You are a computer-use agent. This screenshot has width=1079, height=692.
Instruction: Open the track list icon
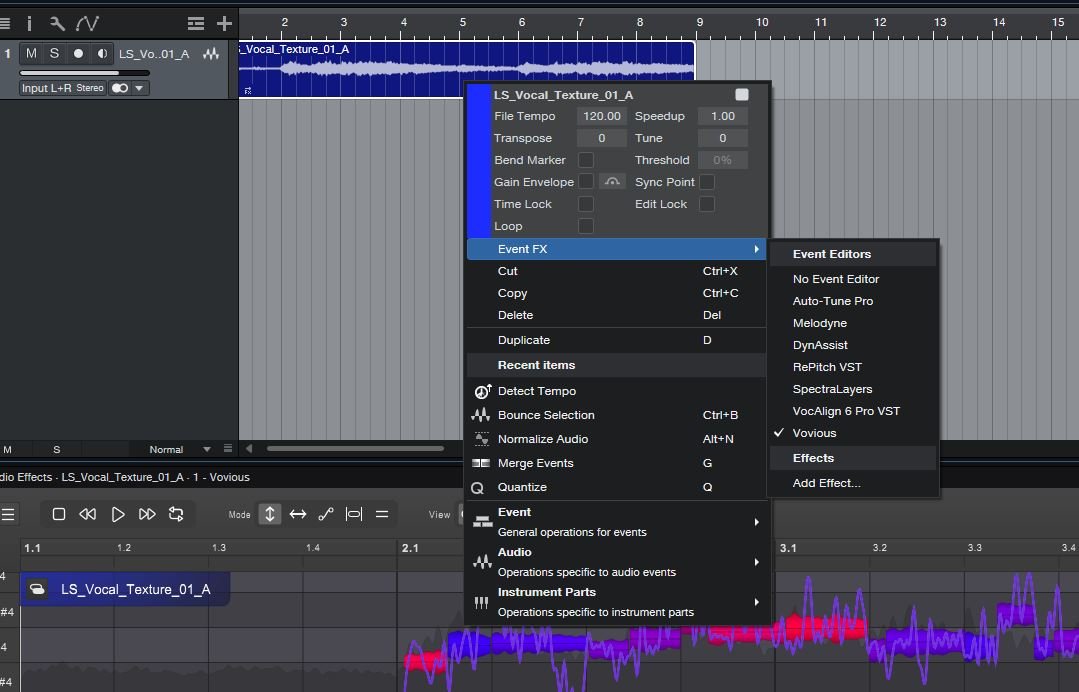[196, 23]
